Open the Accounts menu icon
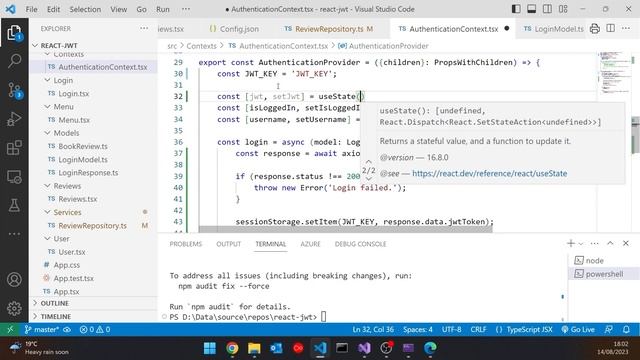Viewport: 640px width, 360px height. click(x=14, y=280)
